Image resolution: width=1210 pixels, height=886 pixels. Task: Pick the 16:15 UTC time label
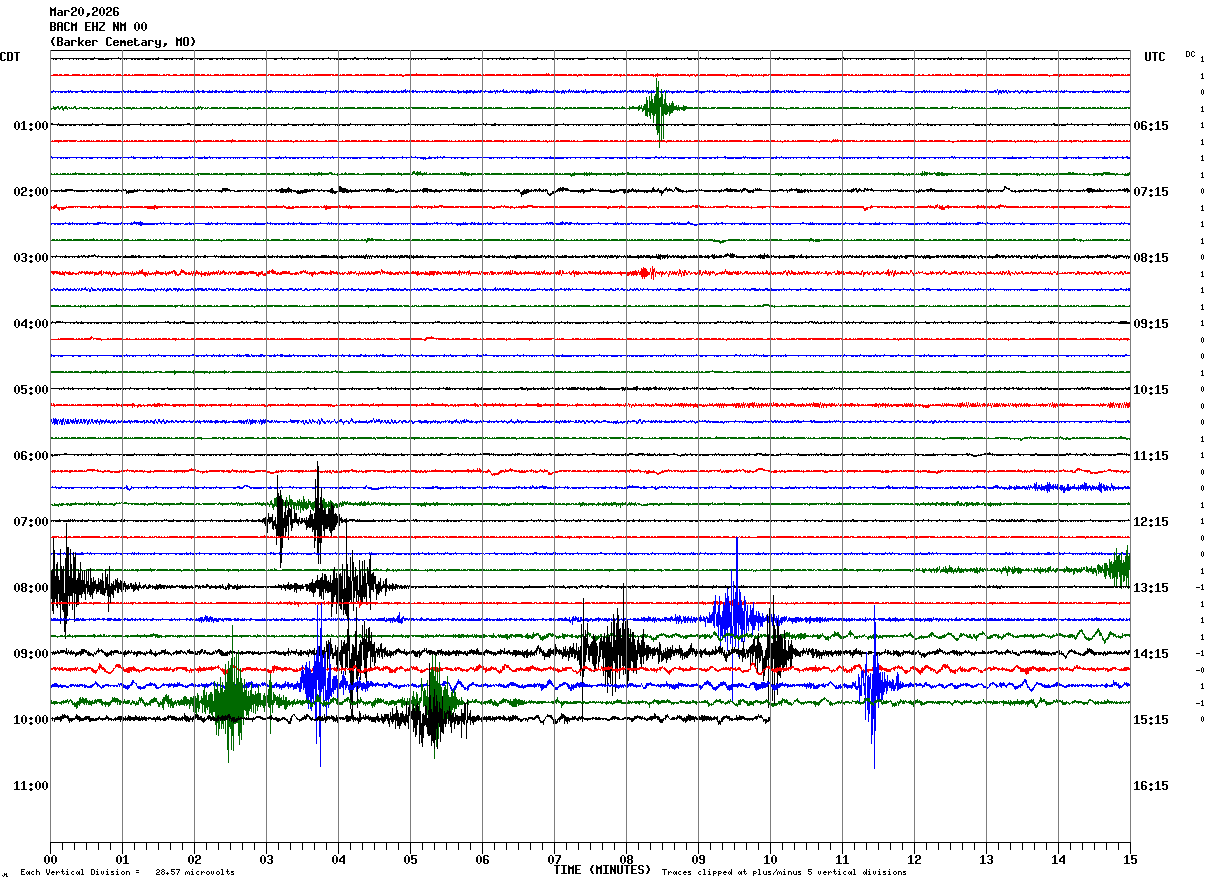coord(1151,786)
